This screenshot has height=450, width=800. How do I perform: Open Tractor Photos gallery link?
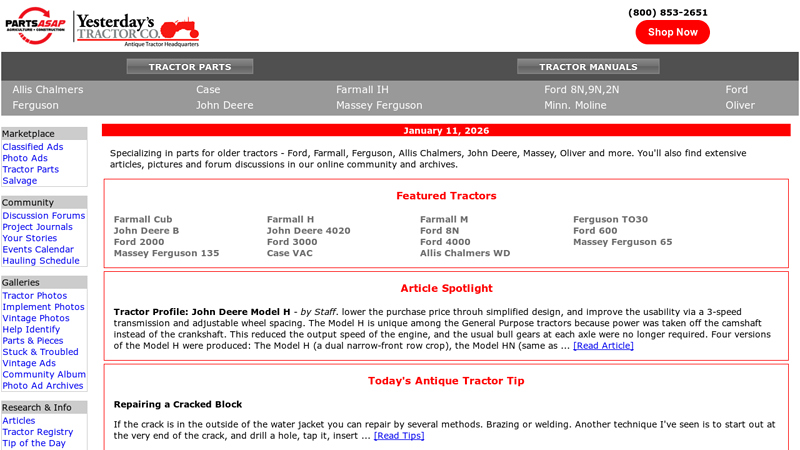[35, 296]
